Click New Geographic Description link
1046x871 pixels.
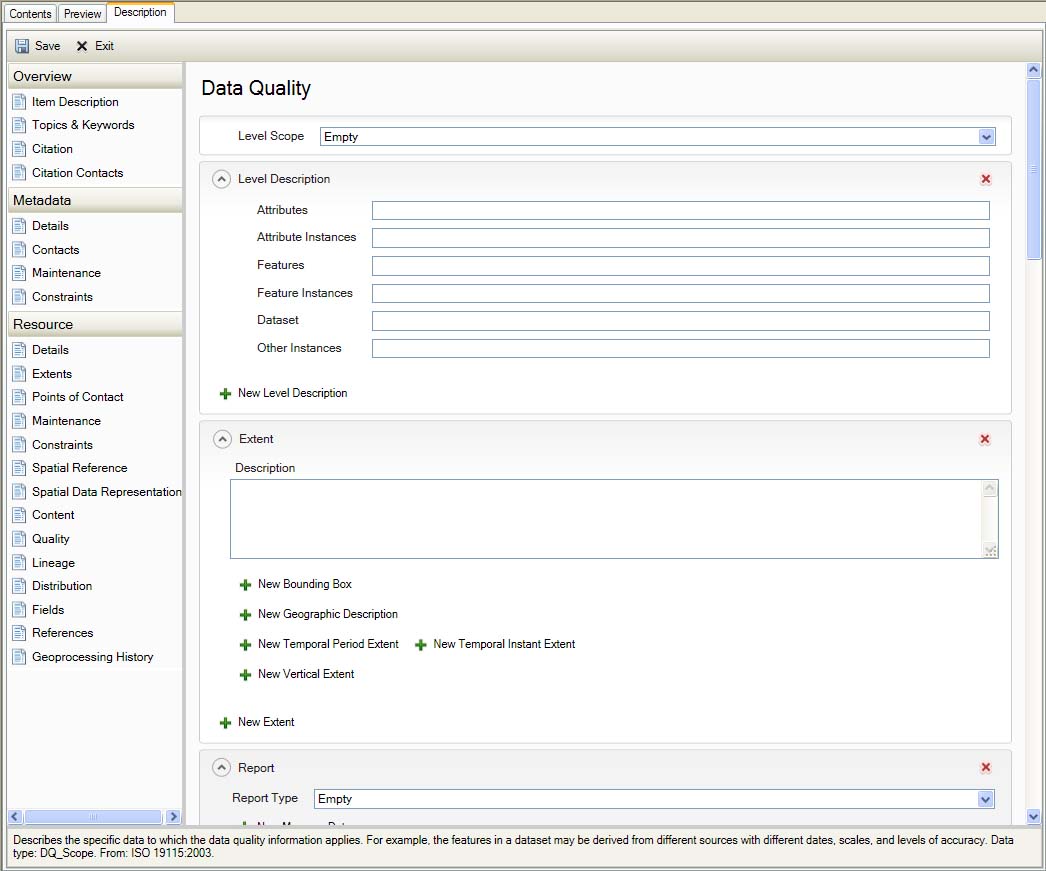[x=327, y=615]
